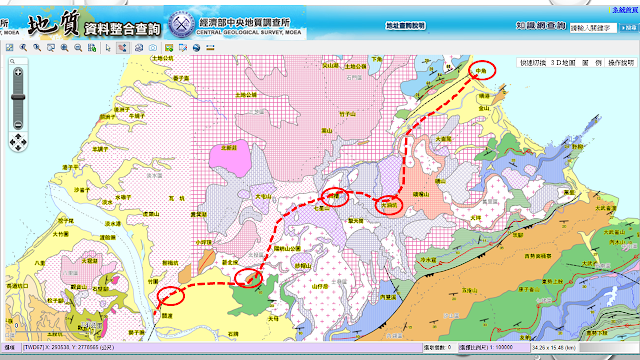This screenshot has height=360, width=640.
Task: Click the camera snapshot icon
Action: (x=153, y=48)
